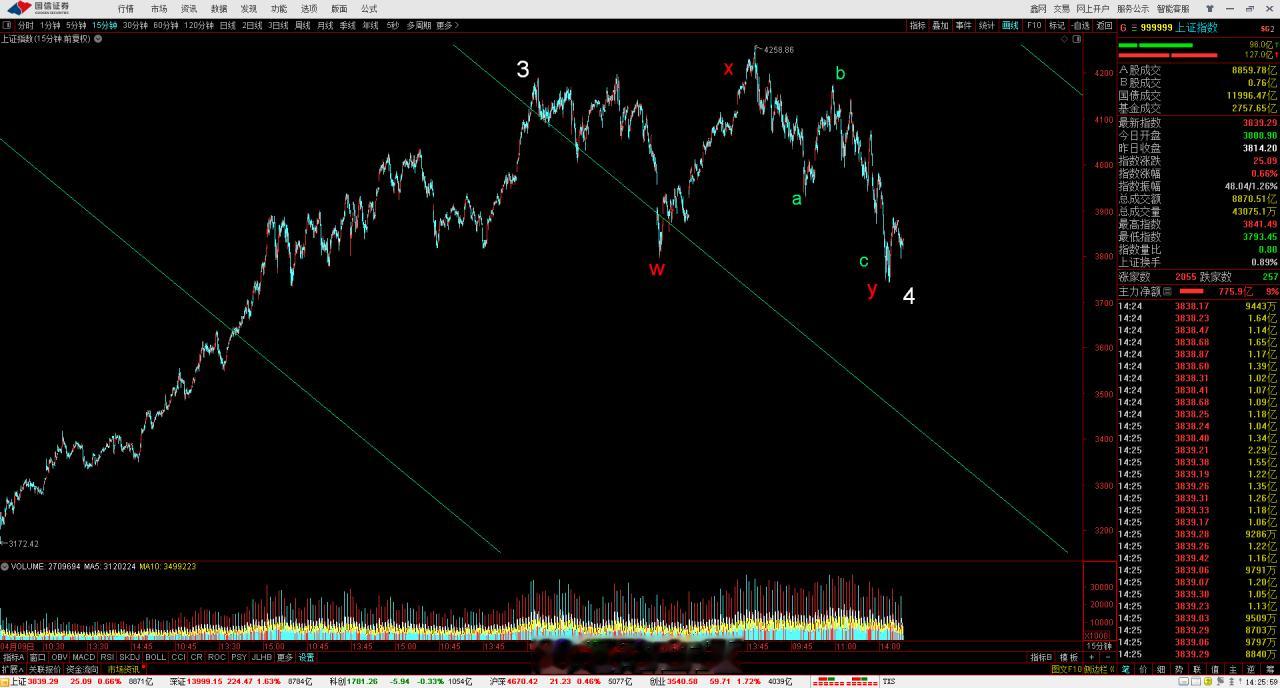
Task: Open the 资讯 menu
Action: pyautogui.click(x=189, y=8)
